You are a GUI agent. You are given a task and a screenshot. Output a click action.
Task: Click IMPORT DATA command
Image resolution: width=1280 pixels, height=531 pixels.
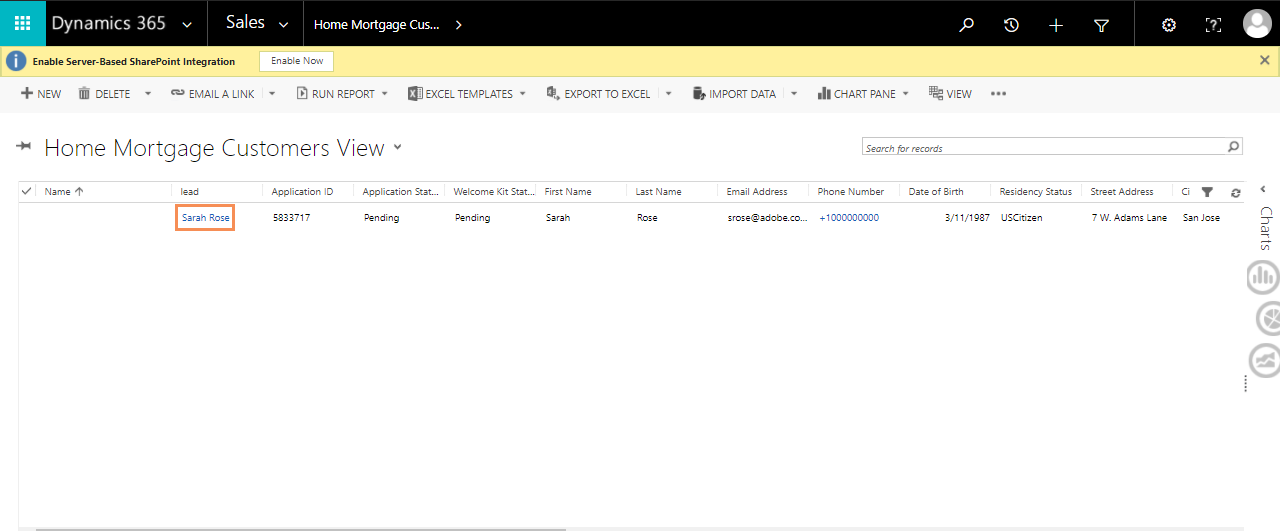click(x=734, y=94)
